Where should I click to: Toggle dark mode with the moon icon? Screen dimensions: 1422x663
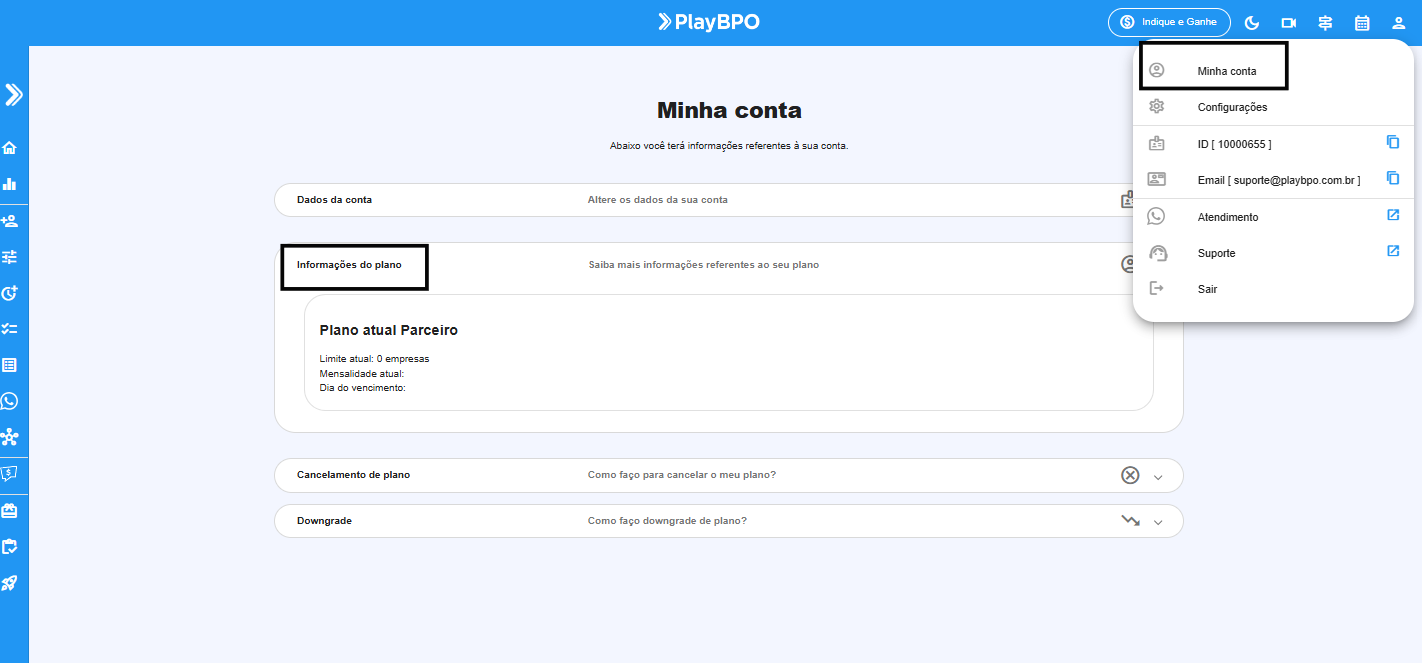point(1252,23)
